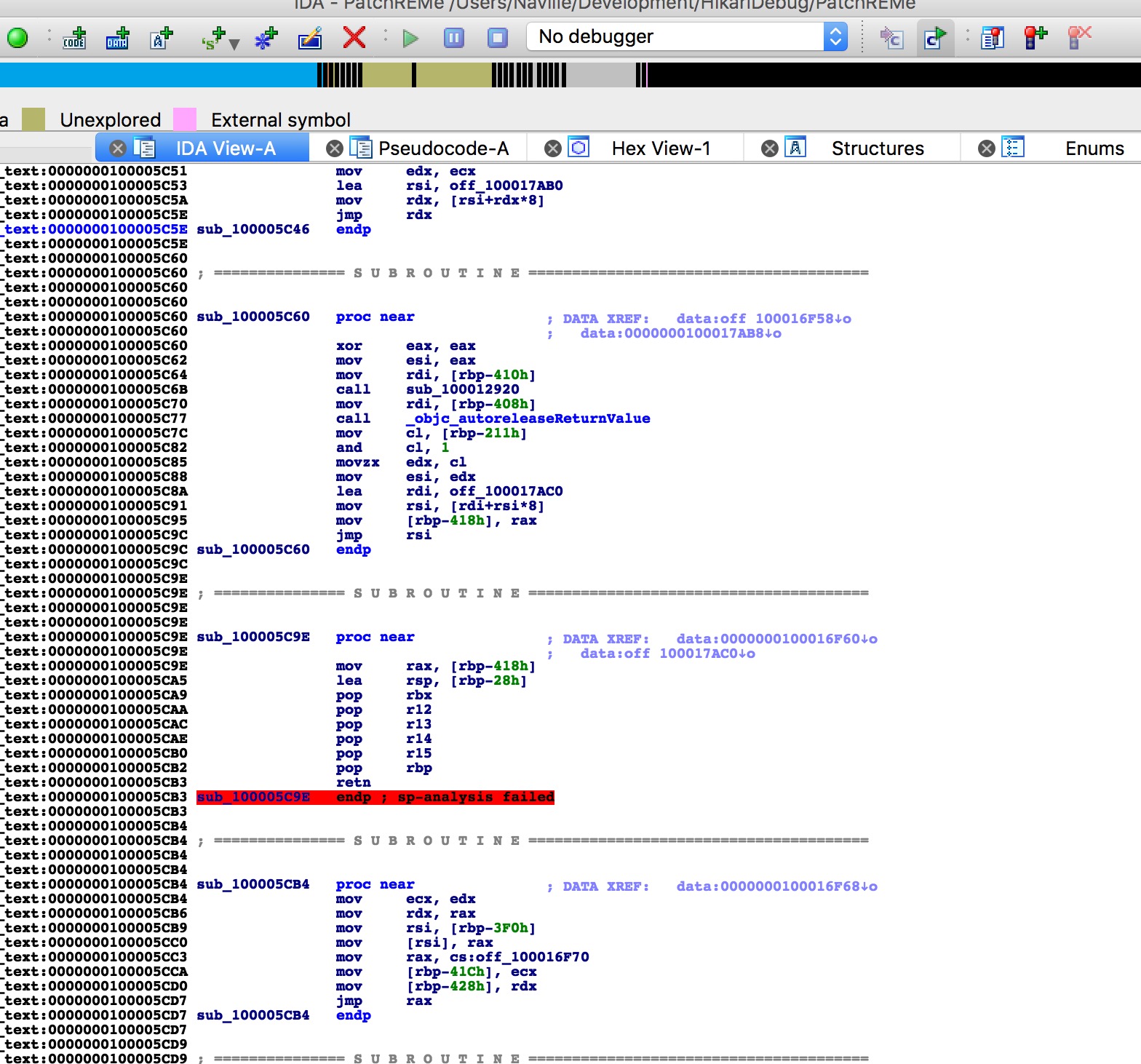Follow xref data:off_100017AC0
This screenshot has width=1141, height=1064.
coord(668,654)
